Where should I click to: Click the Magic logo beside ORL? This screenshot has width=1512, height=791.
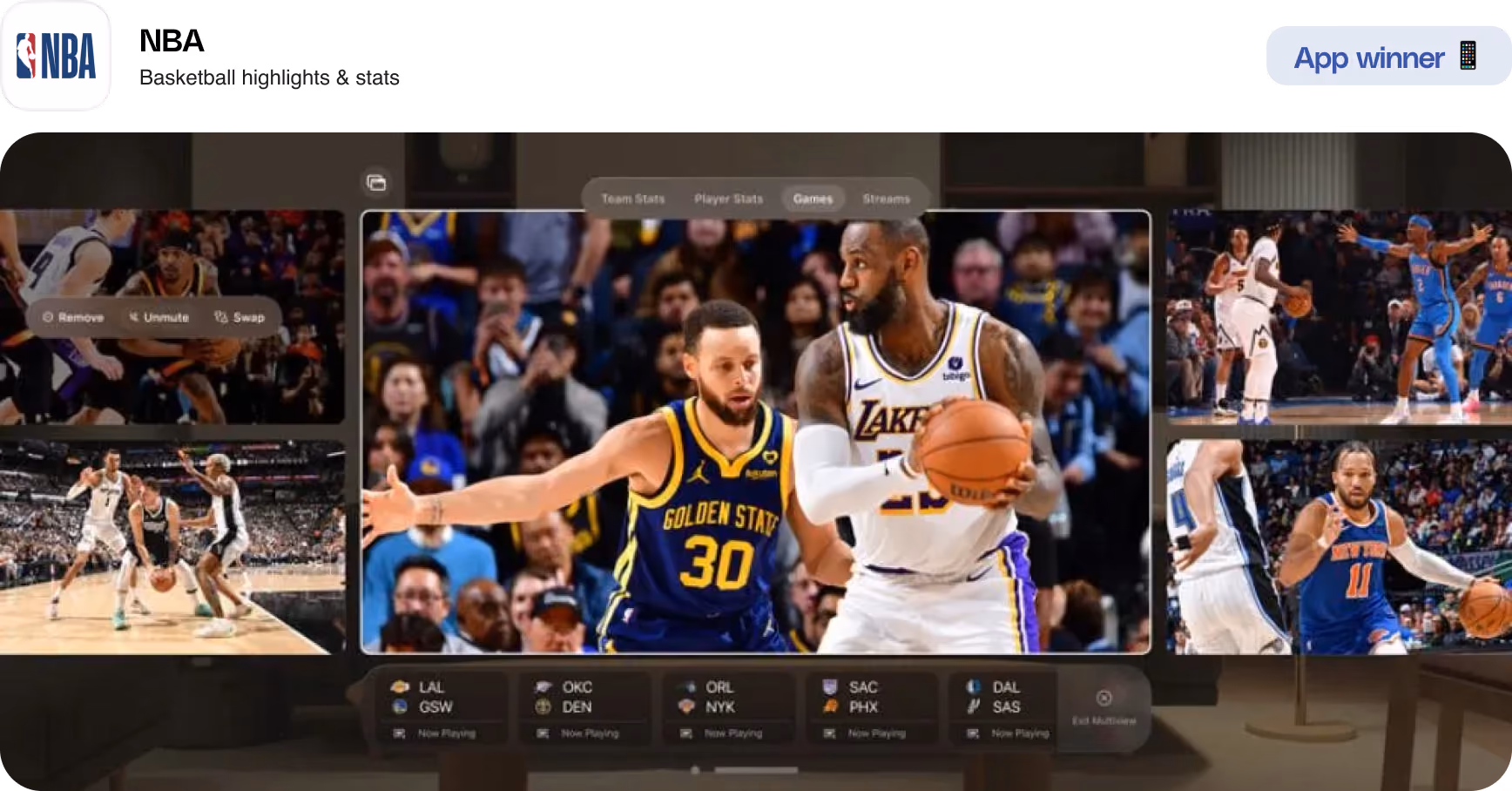pyautogui.click(x=686, y=686)
